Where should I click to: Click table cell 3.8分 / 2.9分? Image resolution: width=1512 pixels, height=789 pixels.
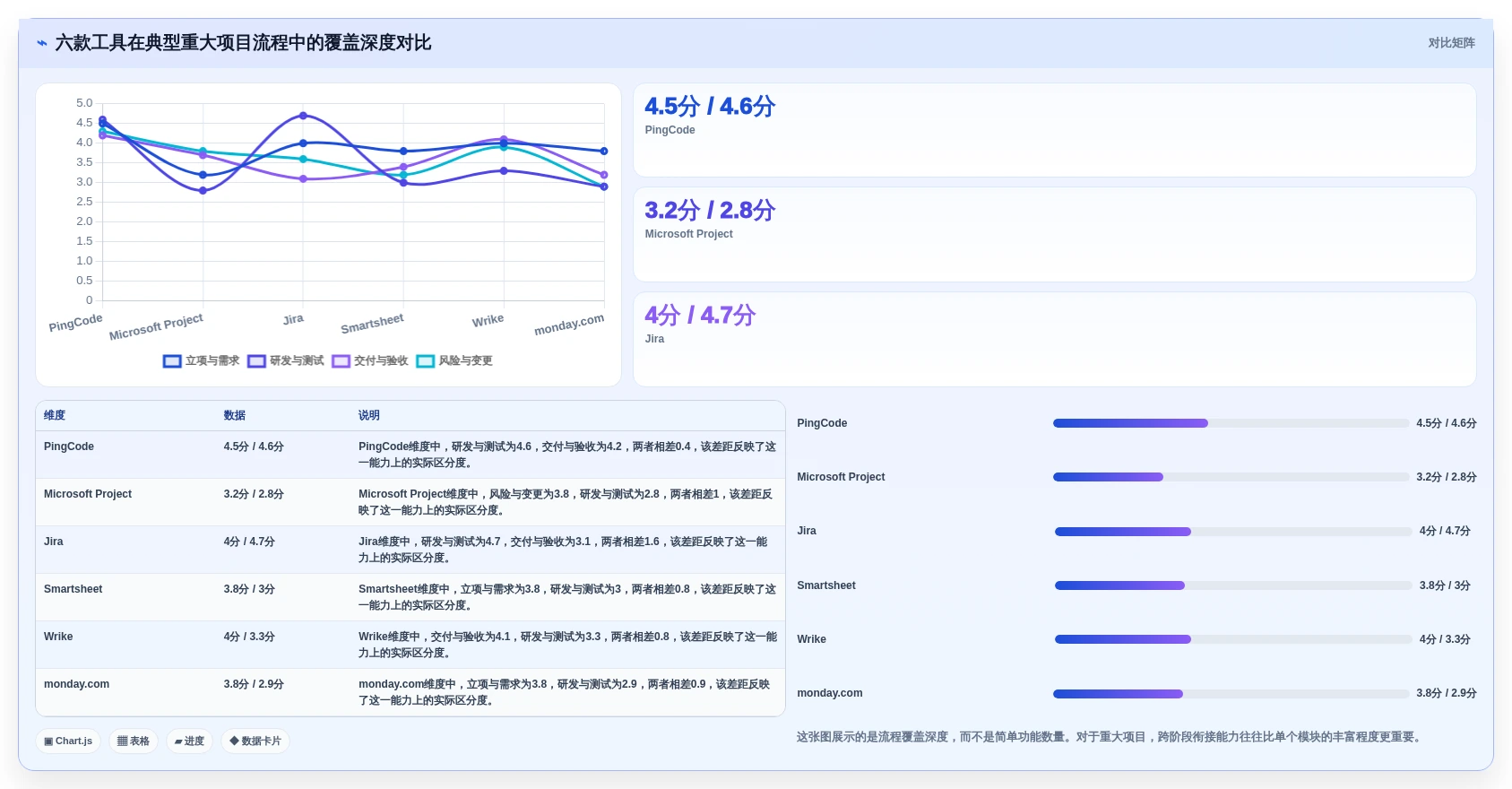(254, 684)
